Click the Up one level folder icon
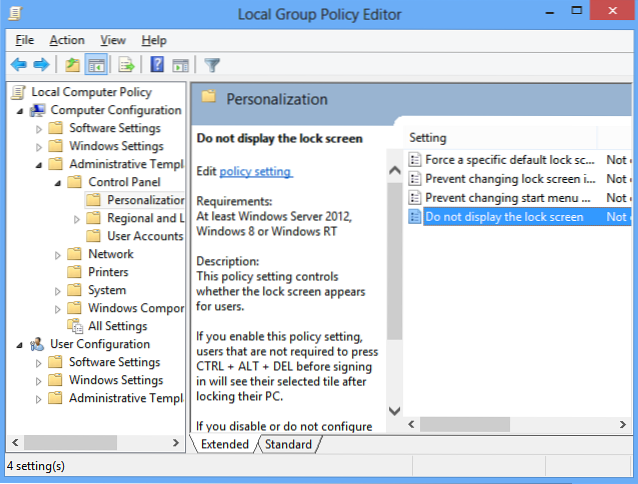This screenshot has width=638, height=484. click(72, 65)
